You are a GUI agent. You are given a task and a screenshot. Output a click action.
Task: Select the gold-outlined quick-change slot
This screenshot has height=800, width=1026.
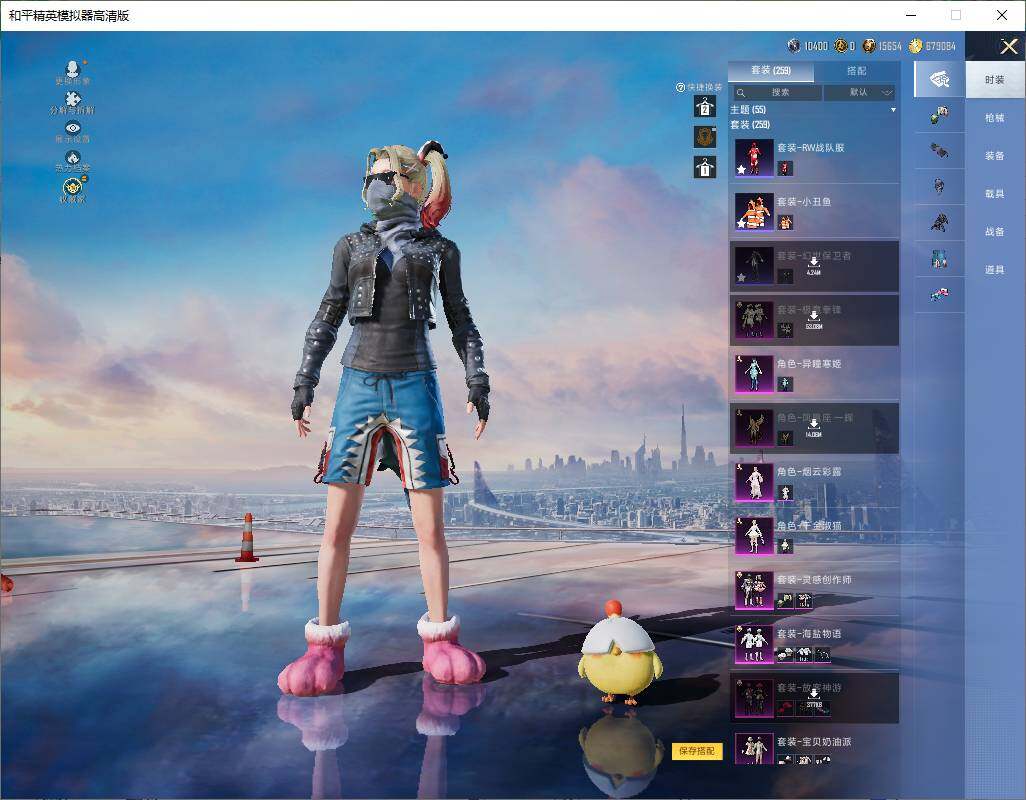coord(705,137)
